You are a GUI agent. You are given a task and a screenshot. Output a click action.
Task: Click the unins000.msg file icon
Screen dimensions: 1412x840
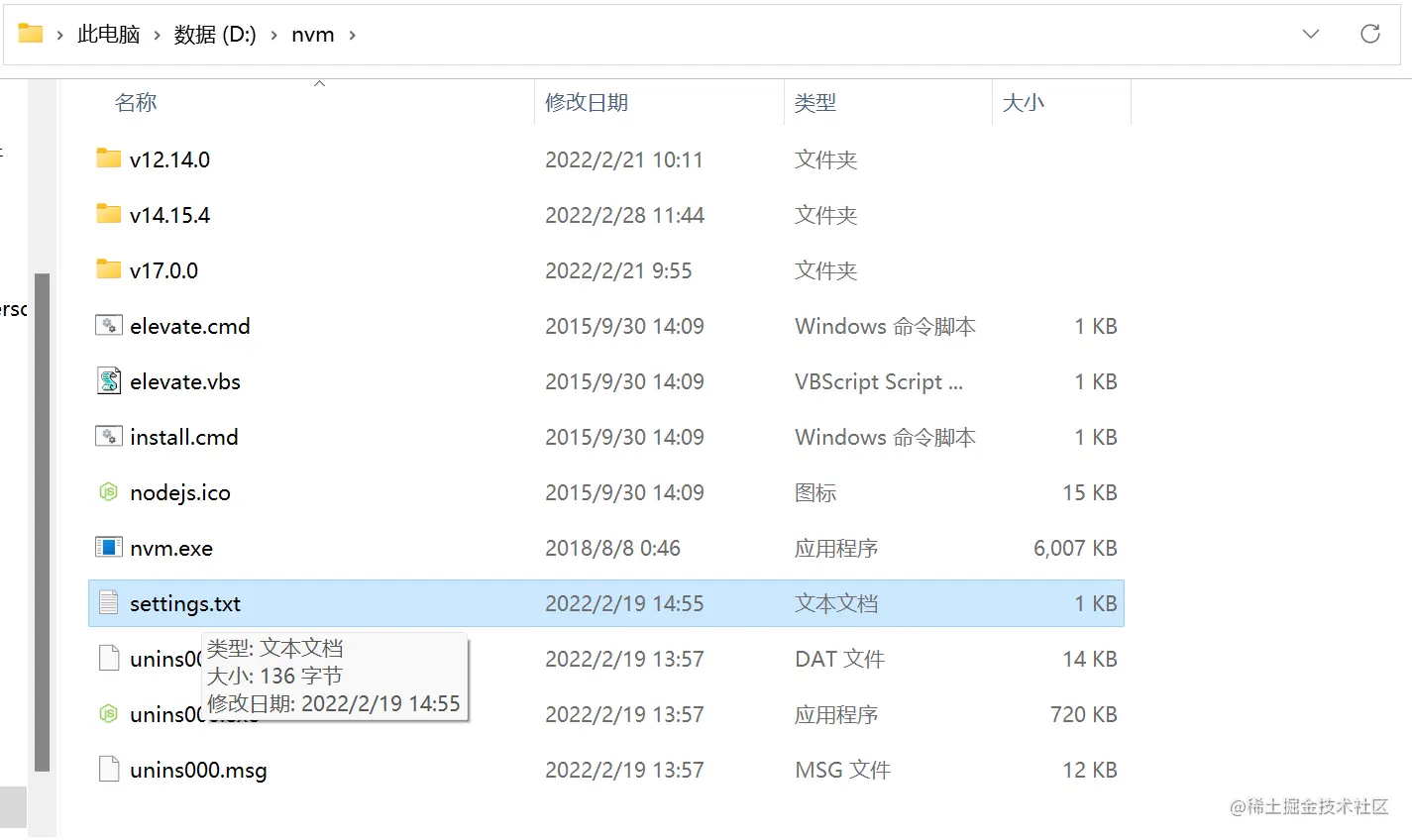(x=109, y=769)
